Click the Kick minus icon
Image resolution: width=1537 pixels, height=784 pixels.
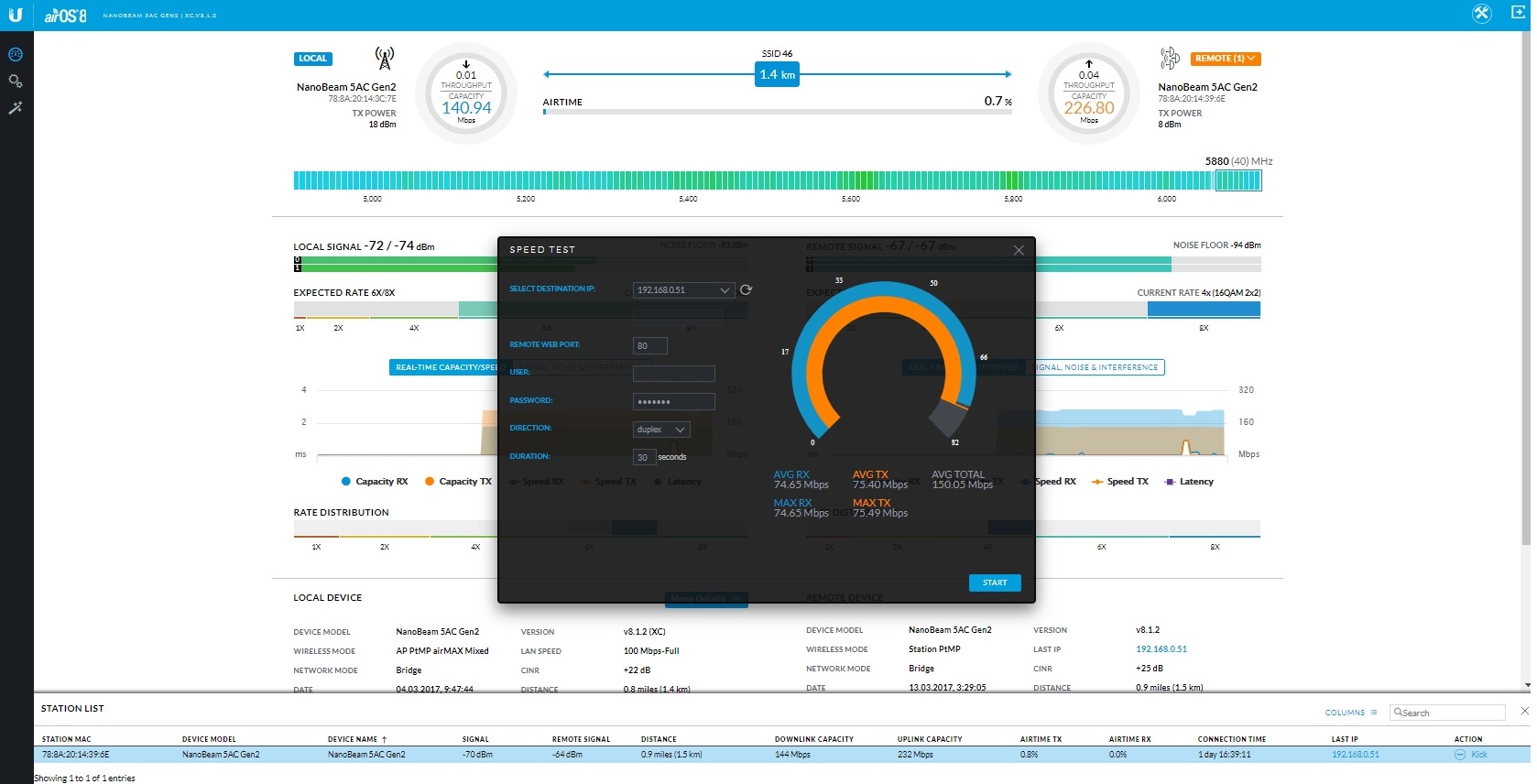tap(1460, 755)
